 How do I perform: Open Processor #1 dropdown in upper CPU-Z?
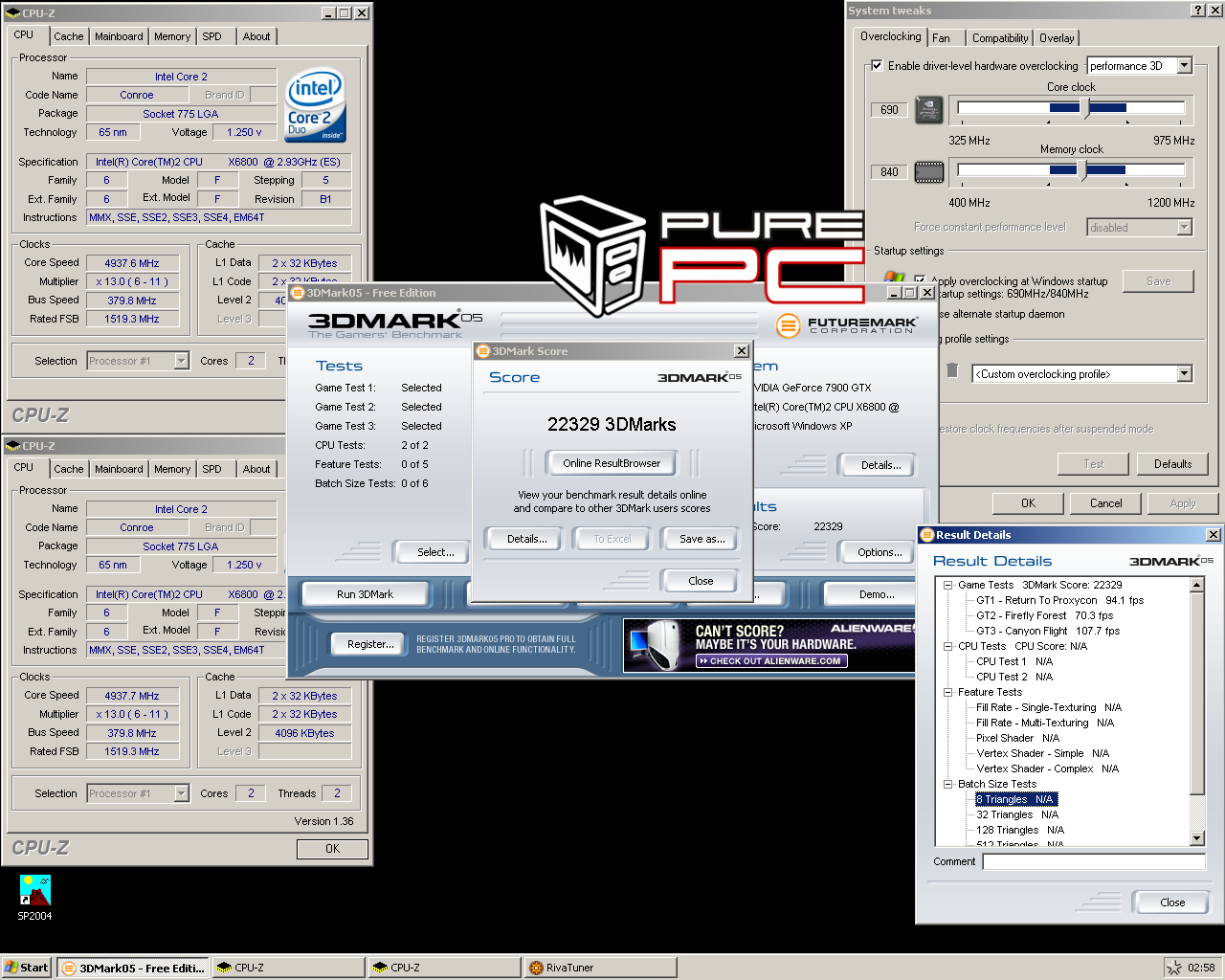click(182, 361)
